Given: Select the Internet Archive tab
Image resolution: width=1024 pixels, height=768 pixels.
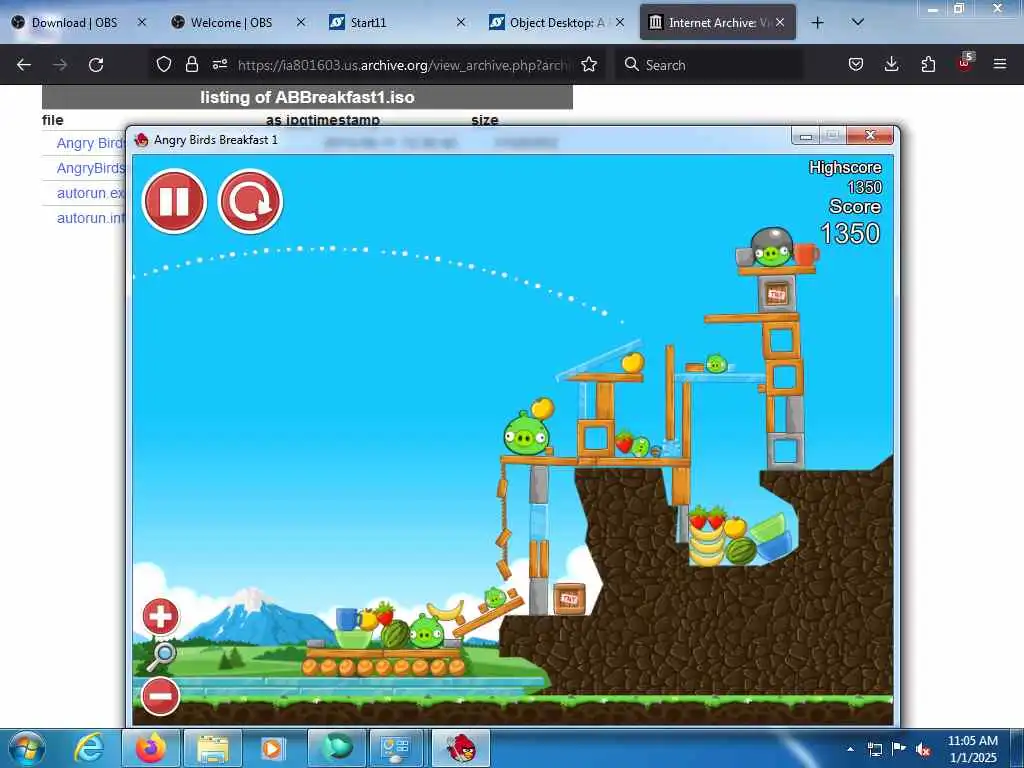Looking at the screenshot, I should click(x=710, y=23).
